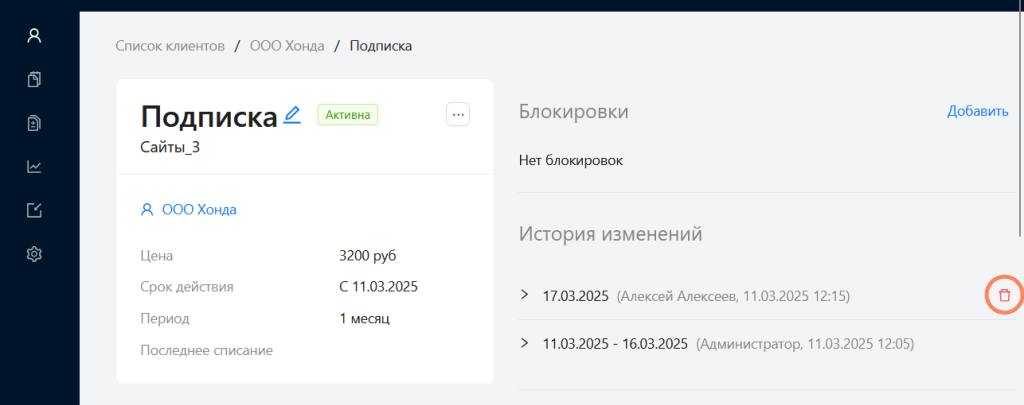Open settings gear icon in sidebar
This screenshot has width=1024, height=405.
pyautogui.click(x=34, y=253)
